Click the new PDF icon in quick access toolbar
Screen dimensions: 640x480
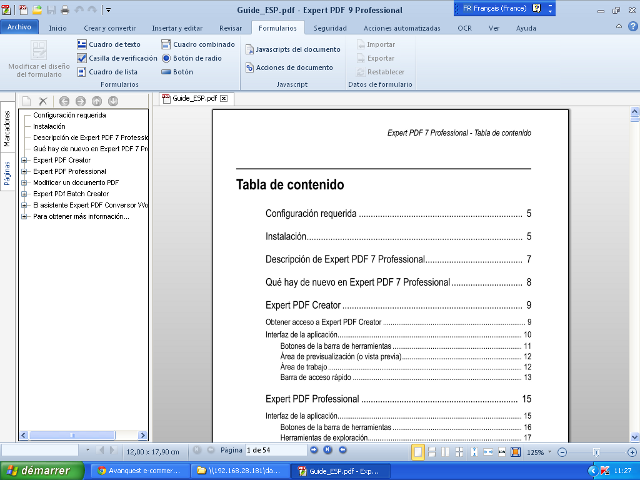click(x=23, y=10)
